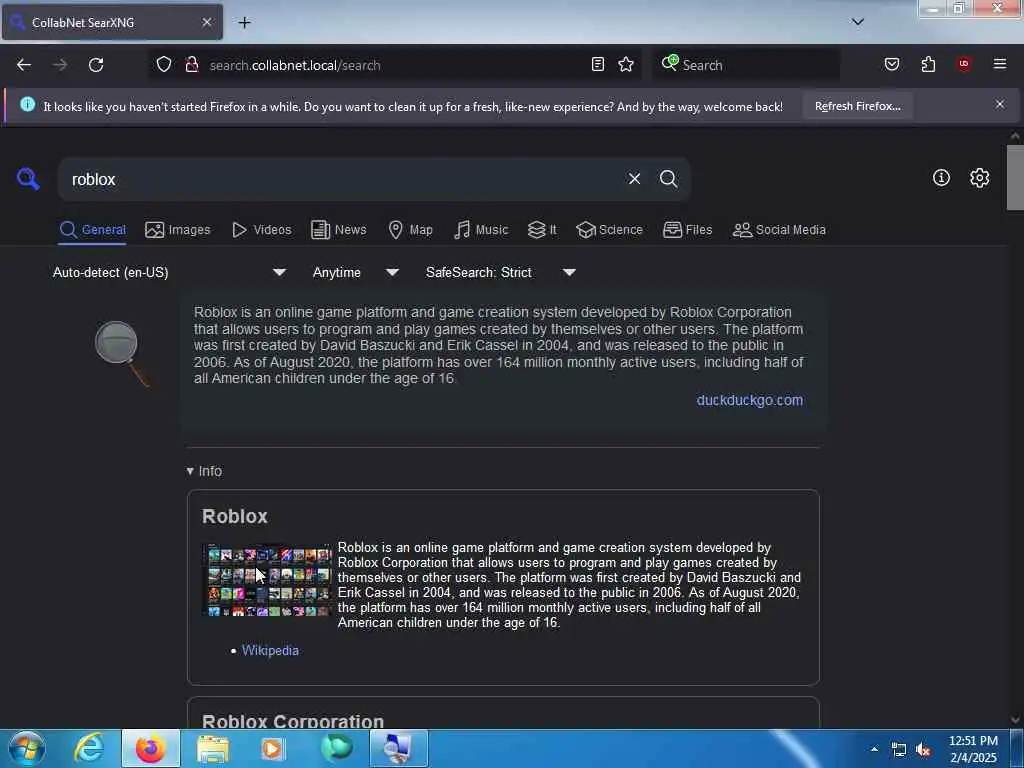This screenshot has width=1024, height=768.
Task: Focus the Firefox Search box
Action: [x=746, y=65]
